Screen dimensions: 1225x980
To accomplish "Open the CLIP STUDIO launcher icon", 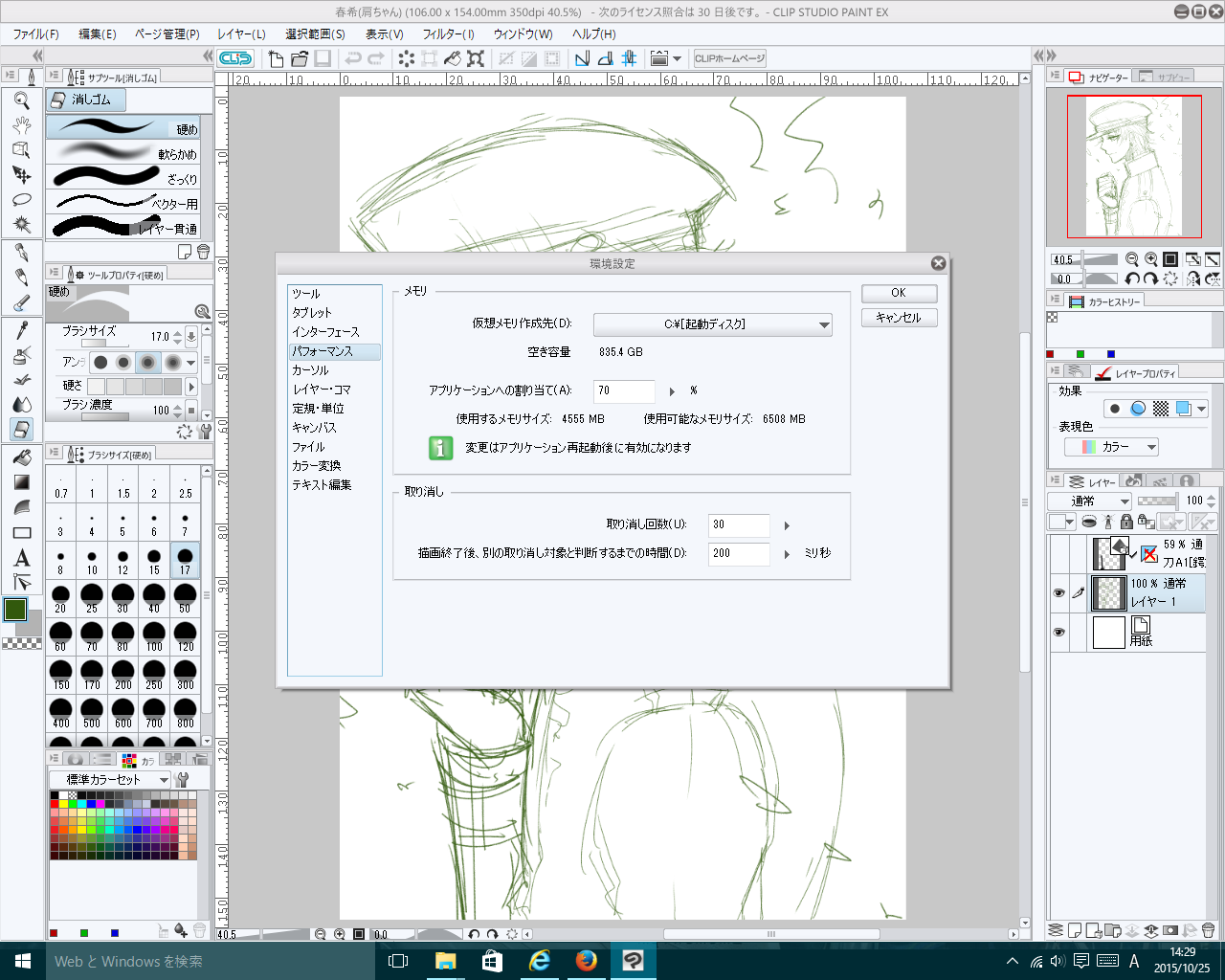I will click(x=235, y=58).
